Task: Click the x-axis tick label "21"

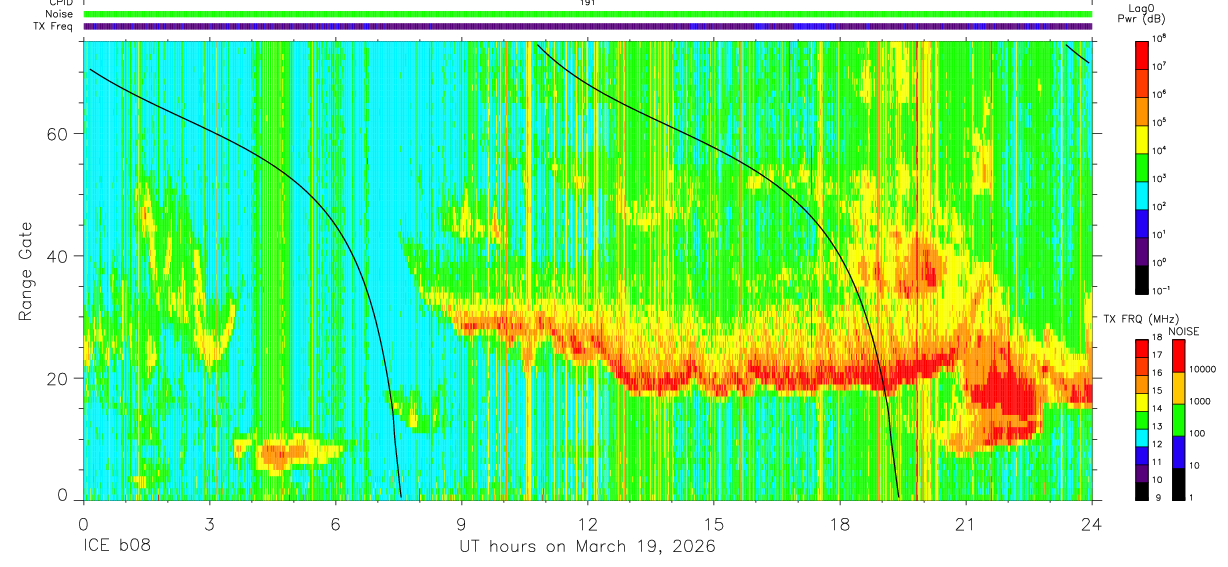Action: pos(966,524)
